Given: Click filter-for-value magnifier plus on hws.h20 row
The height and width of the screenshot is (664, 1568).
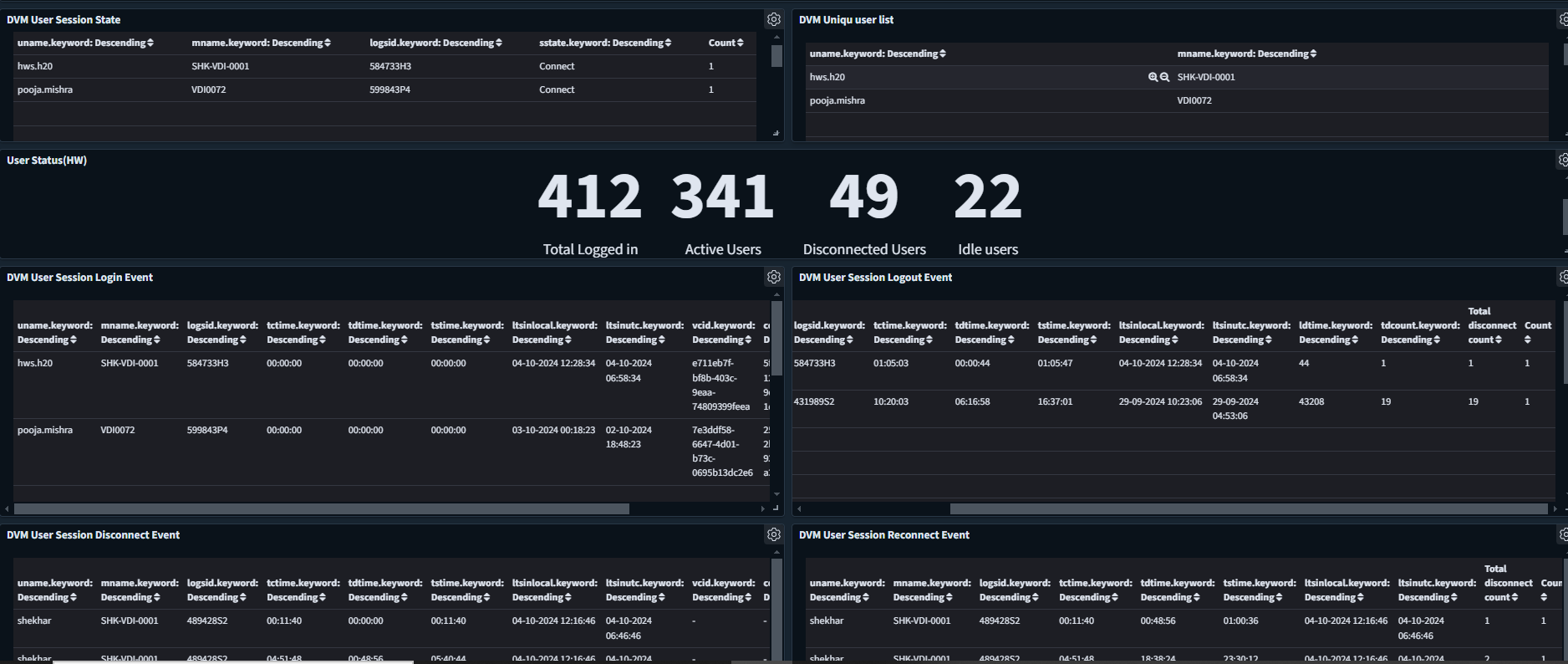Looking at the screenshot, I should coord(1153,77).
